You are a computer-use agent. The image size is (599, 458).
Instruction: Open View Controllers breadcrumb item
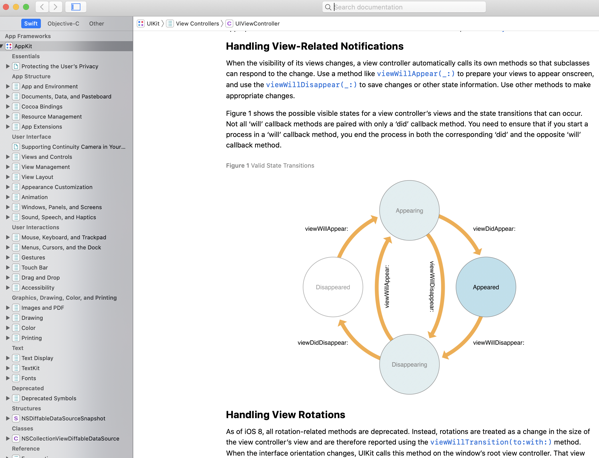coord(197,24)
